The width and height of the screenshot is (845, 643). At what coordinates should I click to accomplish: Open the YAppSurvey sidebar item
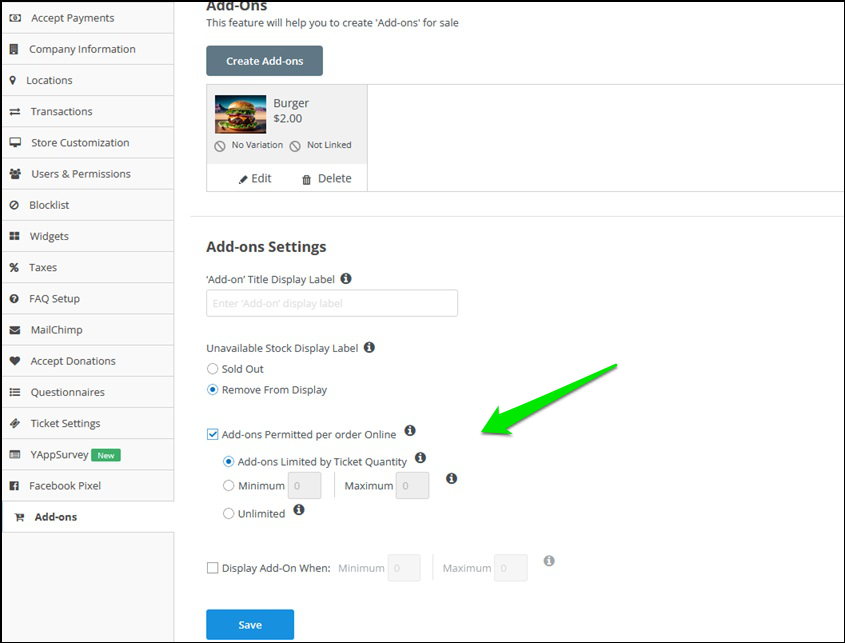point(59,454)
